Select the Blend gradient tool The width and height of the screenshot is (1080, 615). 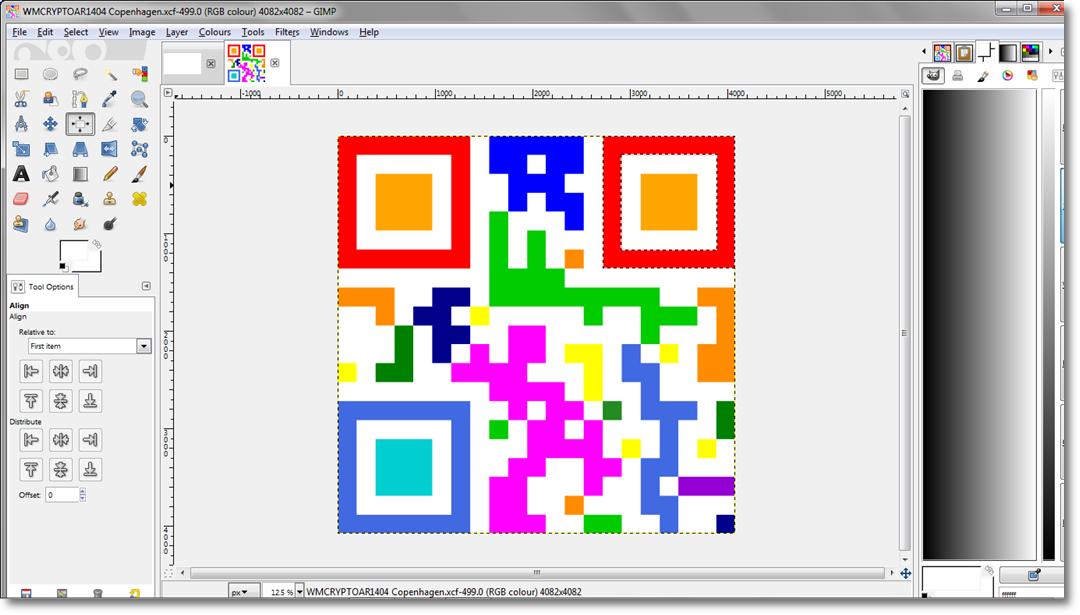[x=80, y=174]
